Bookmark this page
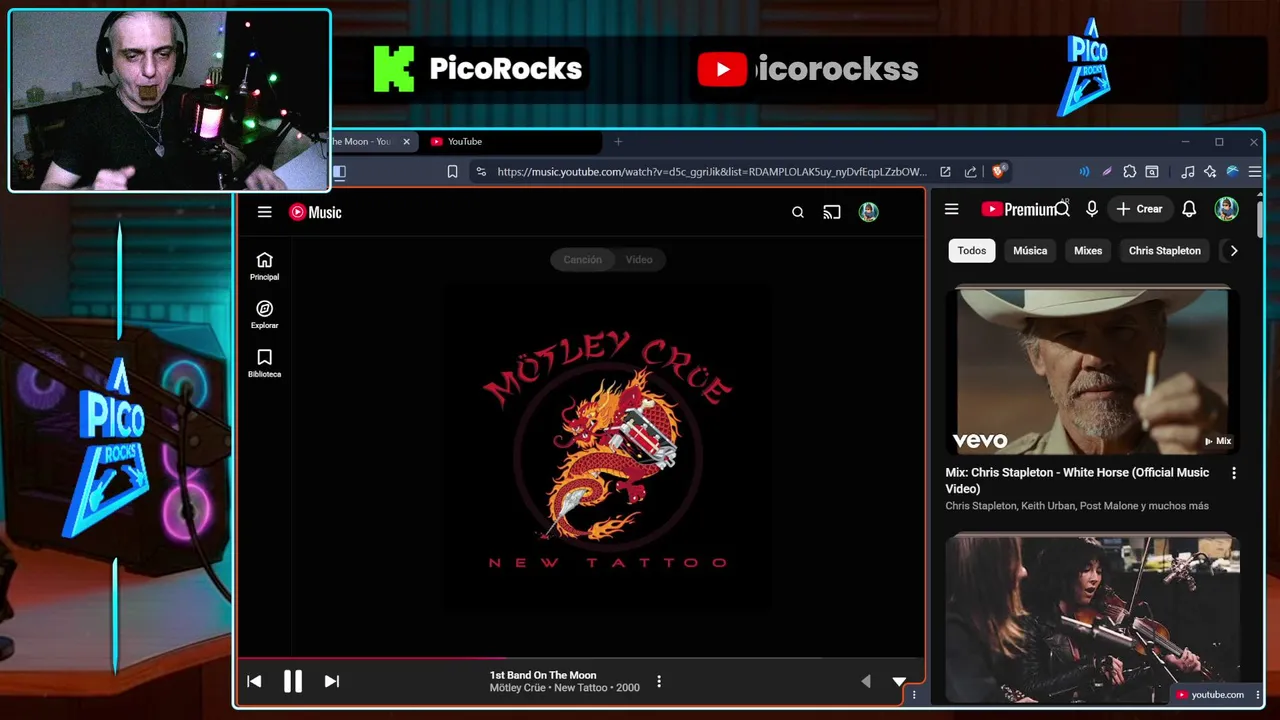 point(452,172)
